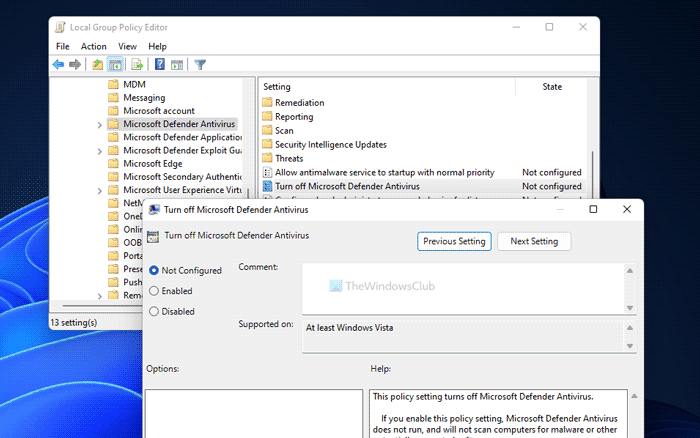The image size is (700, 438).
Task: Toggle the Show/Hide Console Tree icon
Action: (115, 65)
